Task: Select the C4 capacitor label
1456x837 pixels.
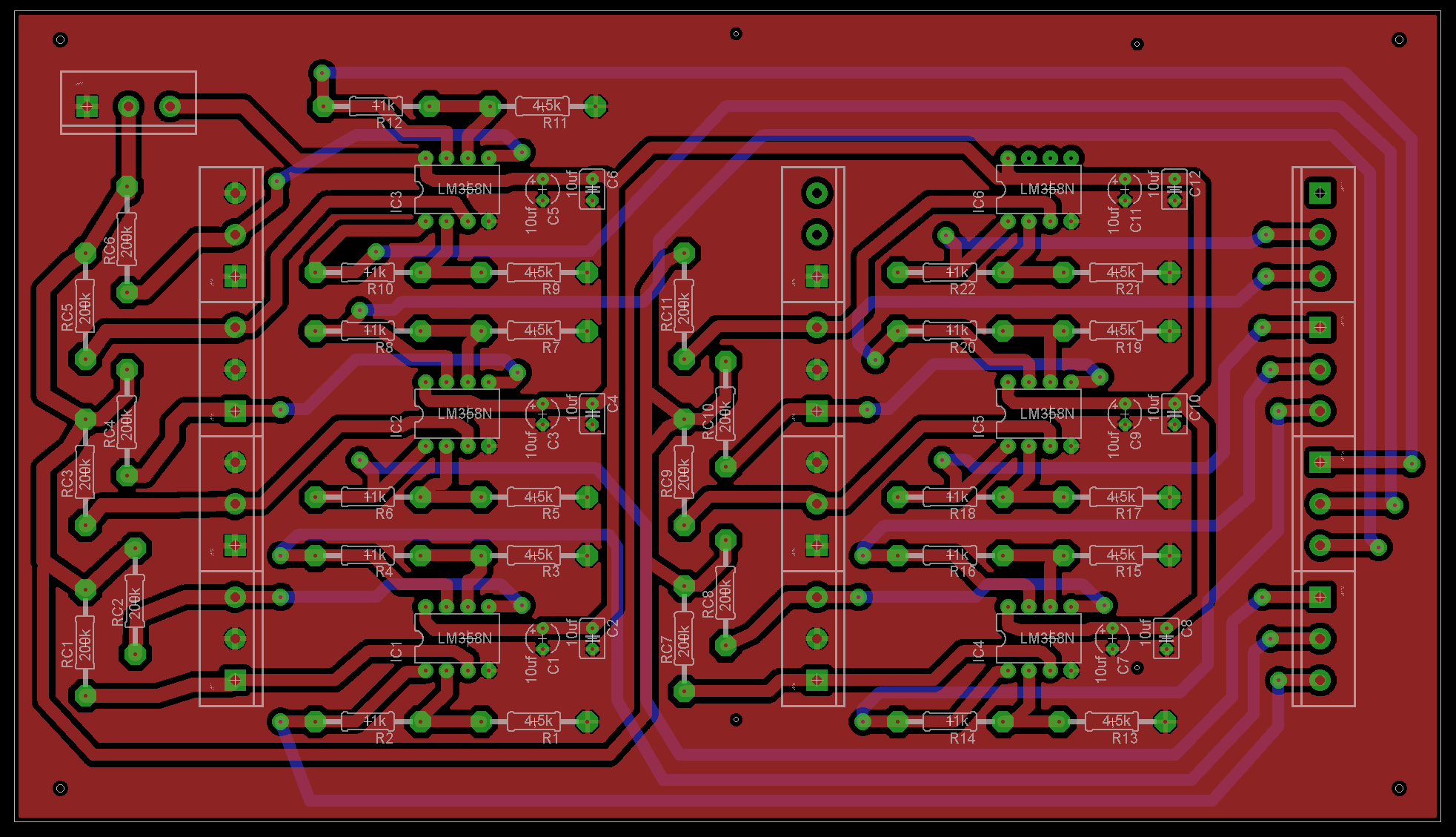Action: [x=612, y=404]
